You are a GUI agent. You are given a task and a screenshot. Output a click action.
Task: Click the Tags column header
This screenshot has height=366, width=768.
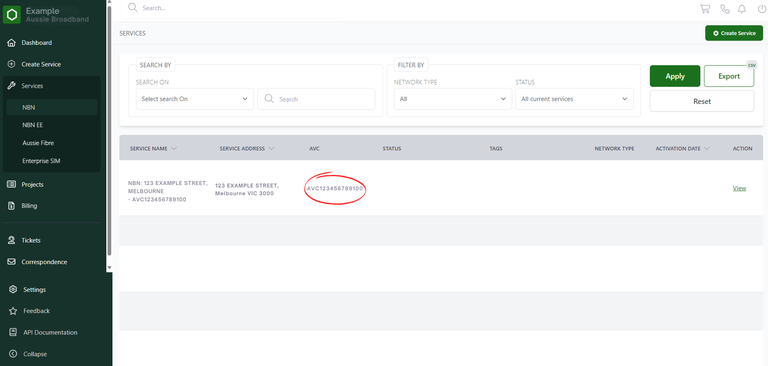[496, 148]
